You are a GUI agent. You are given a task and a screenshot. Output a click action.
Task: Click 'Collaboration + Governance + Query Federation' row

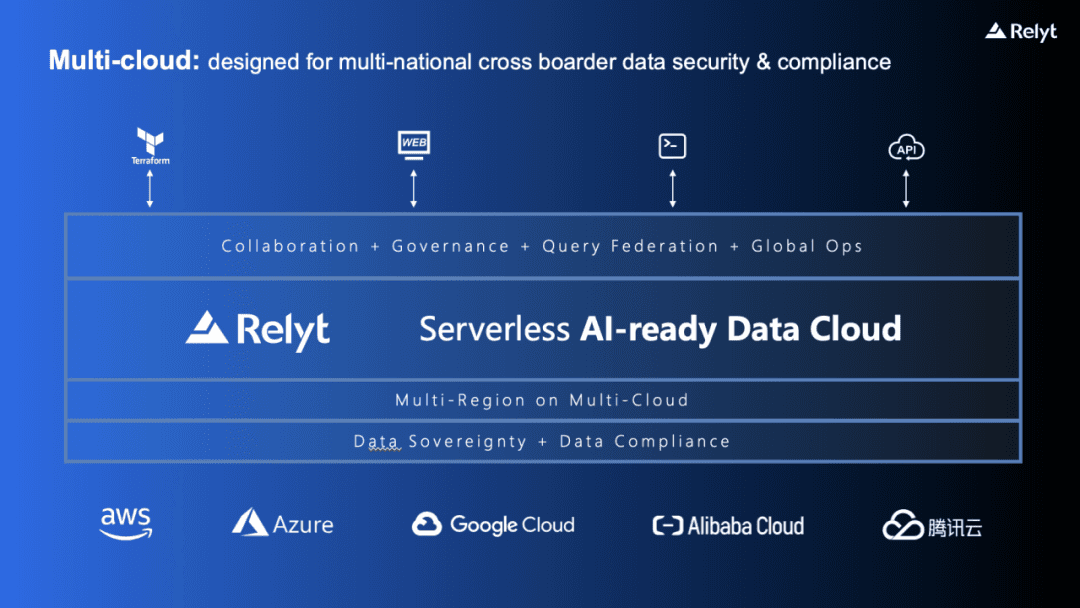(x=543, y=246)
